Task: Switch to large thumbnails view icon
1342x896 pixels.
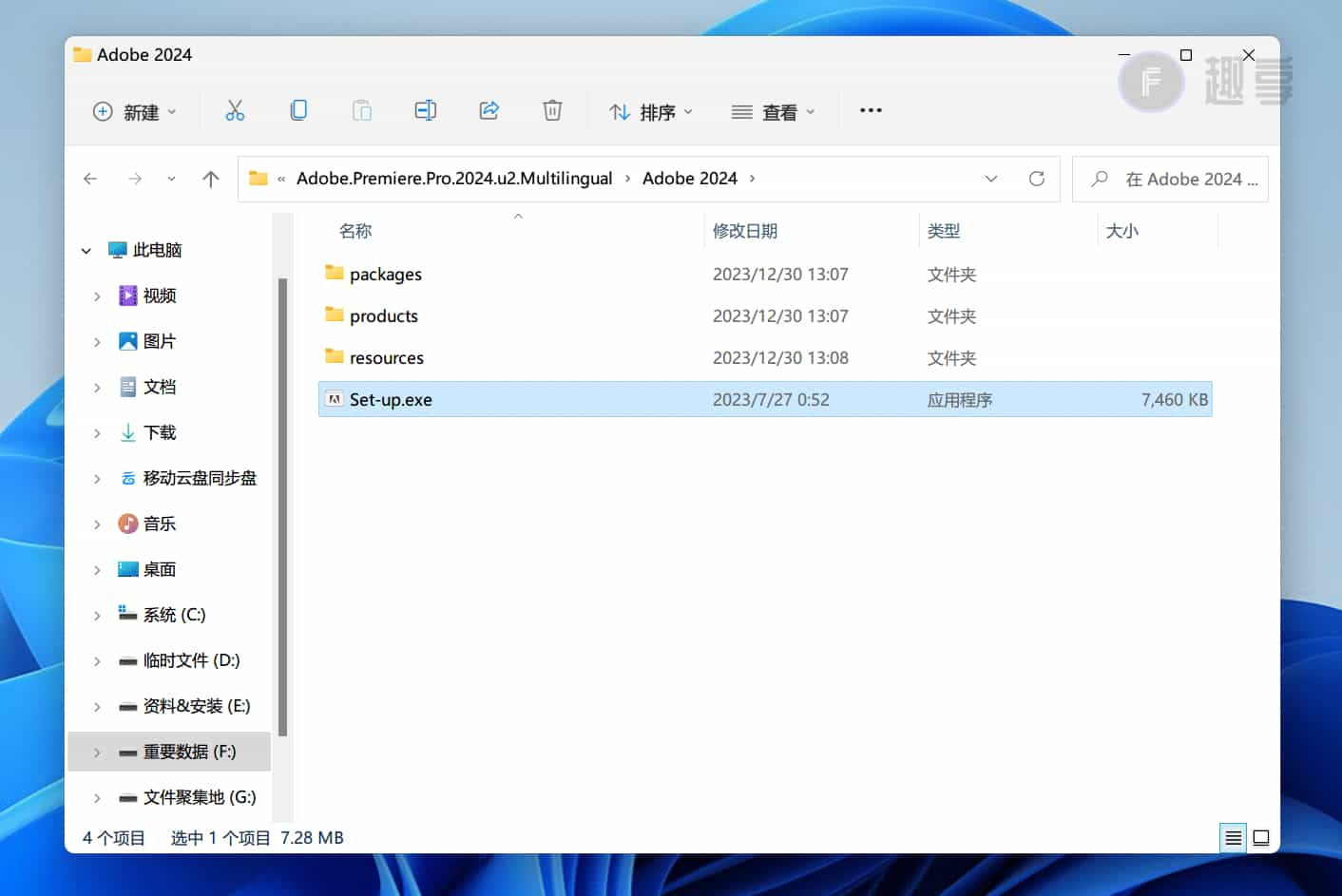Action: click(1261, 838)
